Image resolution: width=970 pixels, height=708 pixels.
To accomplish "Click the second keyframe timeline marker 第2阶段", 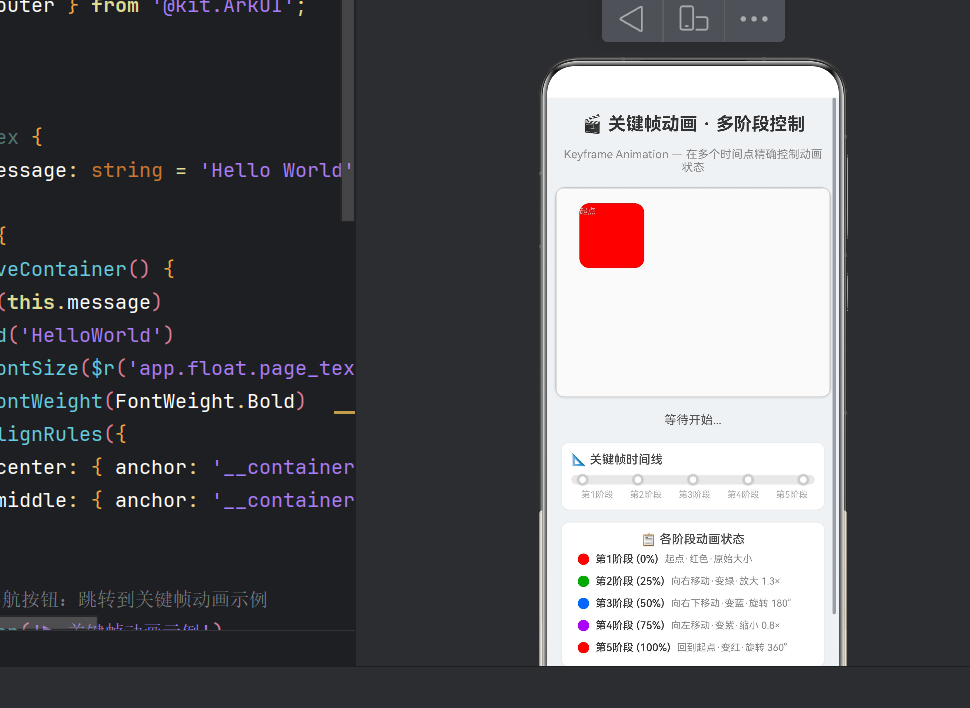I will pos(638,480).
